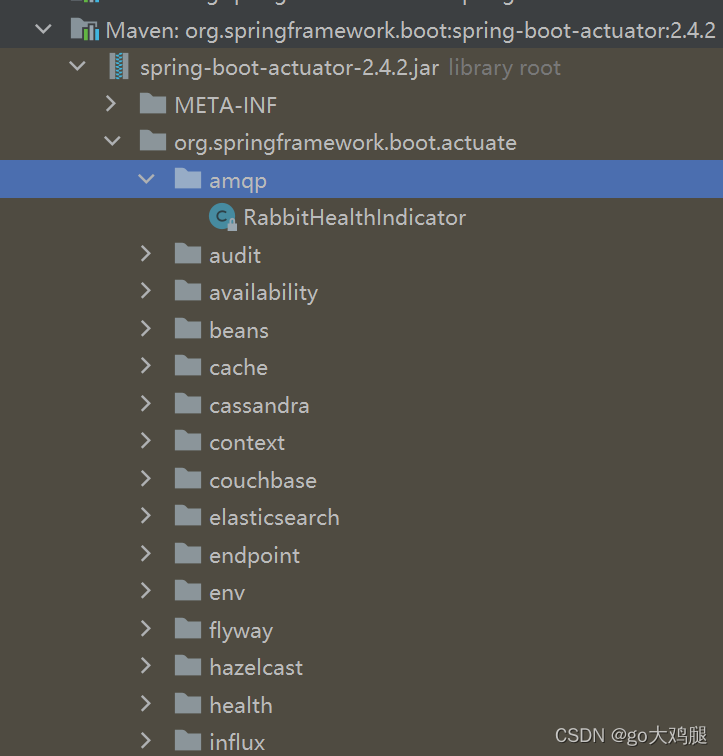Select the influx package label

(x=237, y=742)
